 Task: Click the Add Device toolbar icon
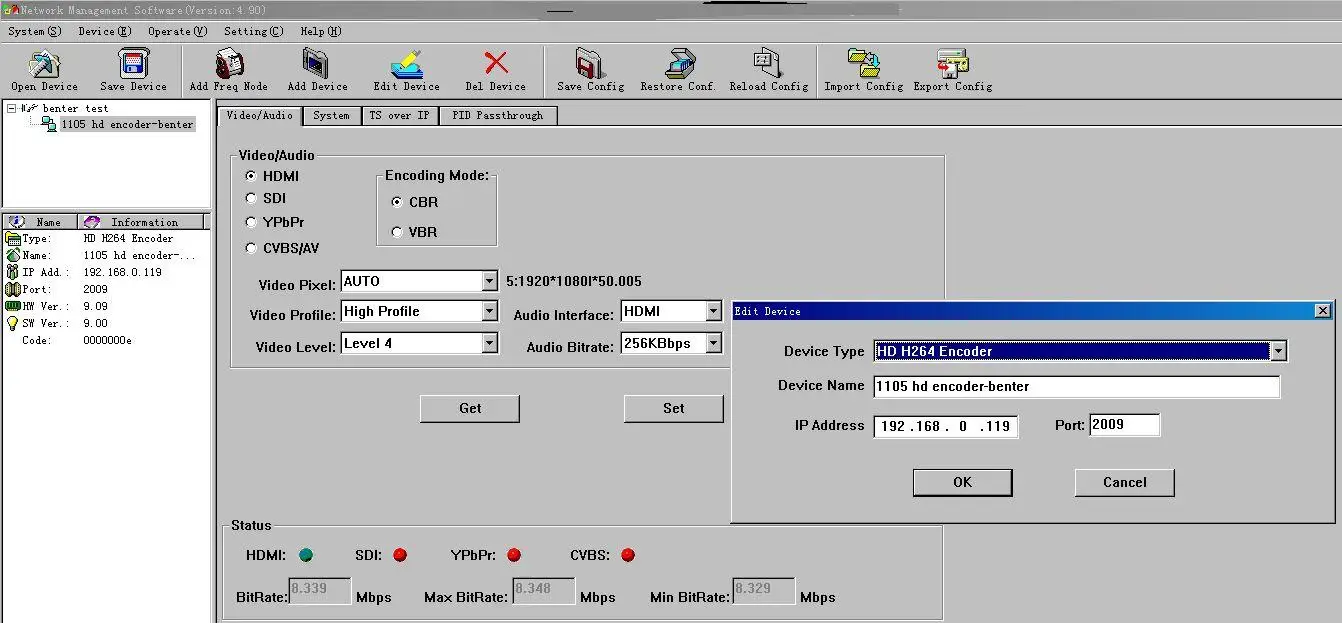click(x=316, y=68)
